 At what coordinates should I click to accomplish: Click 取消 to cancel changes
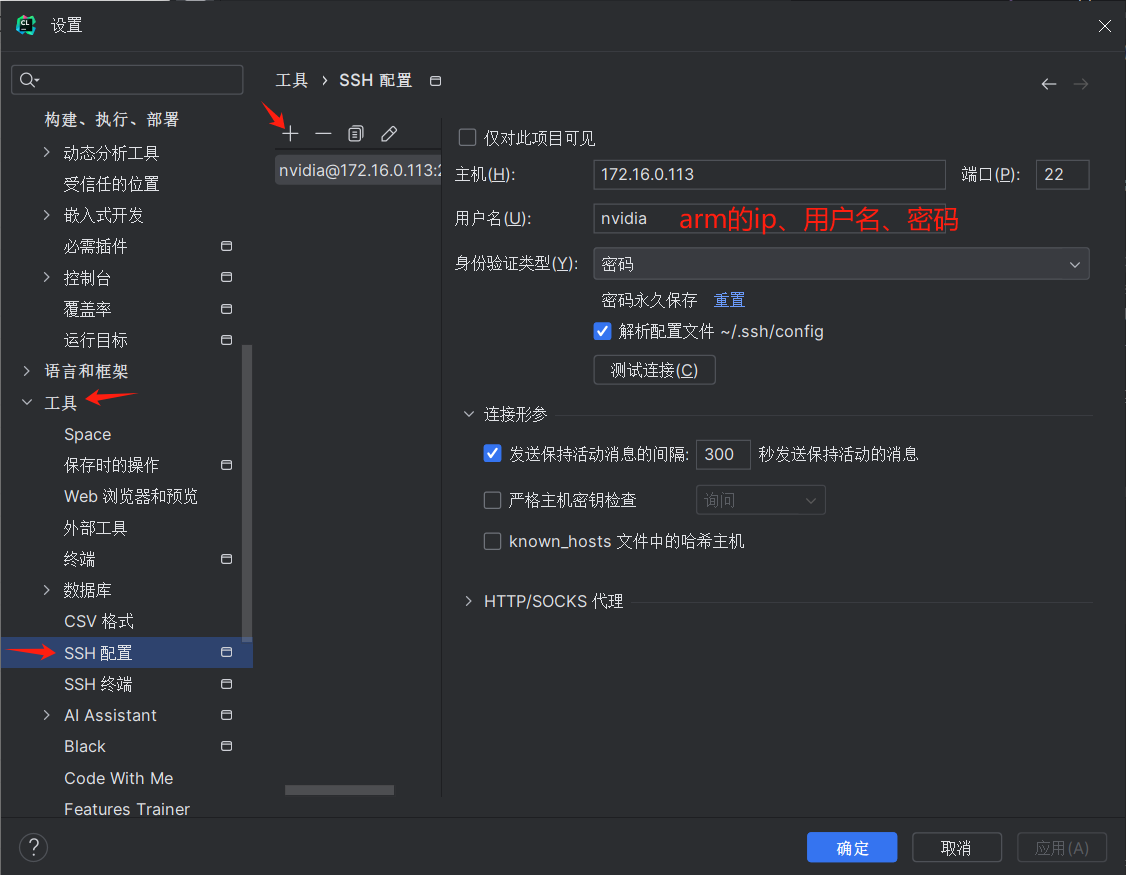[x=957, y=848]
